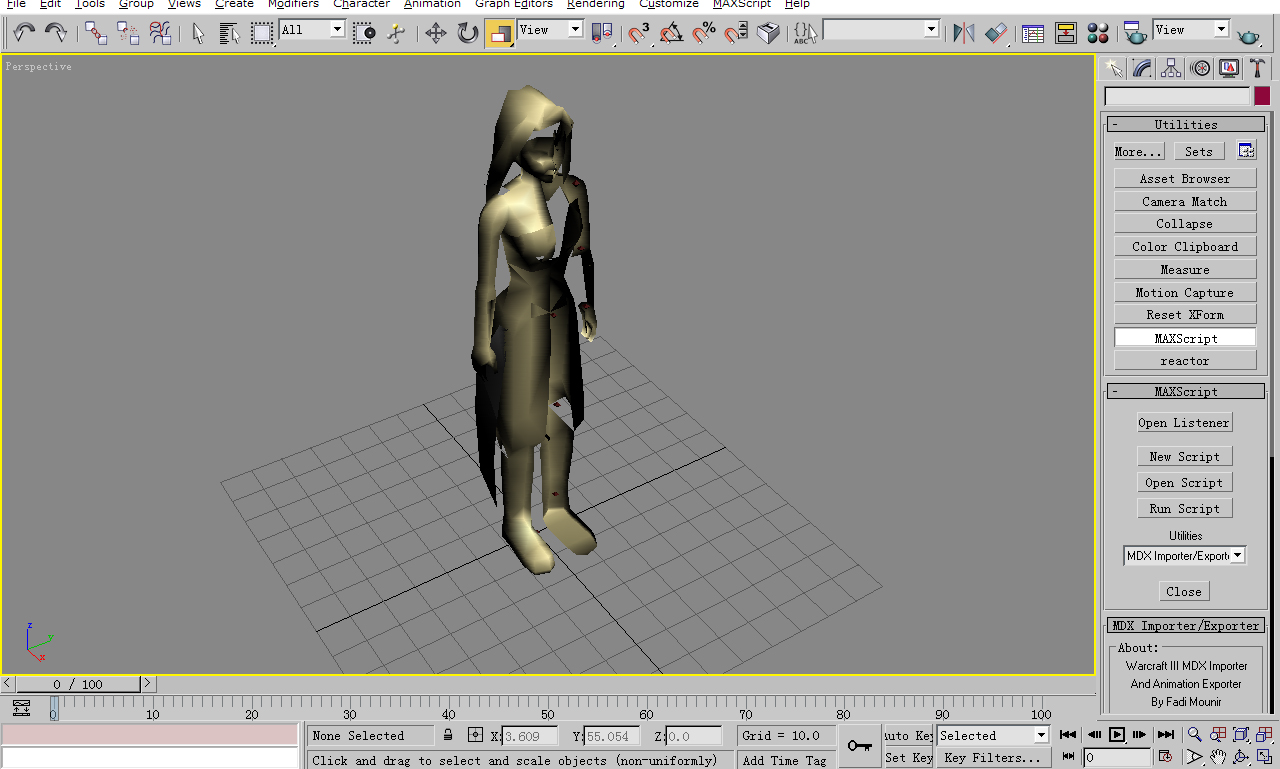
Task: Click the Unlink Selection icon
Action: [128, 33]
